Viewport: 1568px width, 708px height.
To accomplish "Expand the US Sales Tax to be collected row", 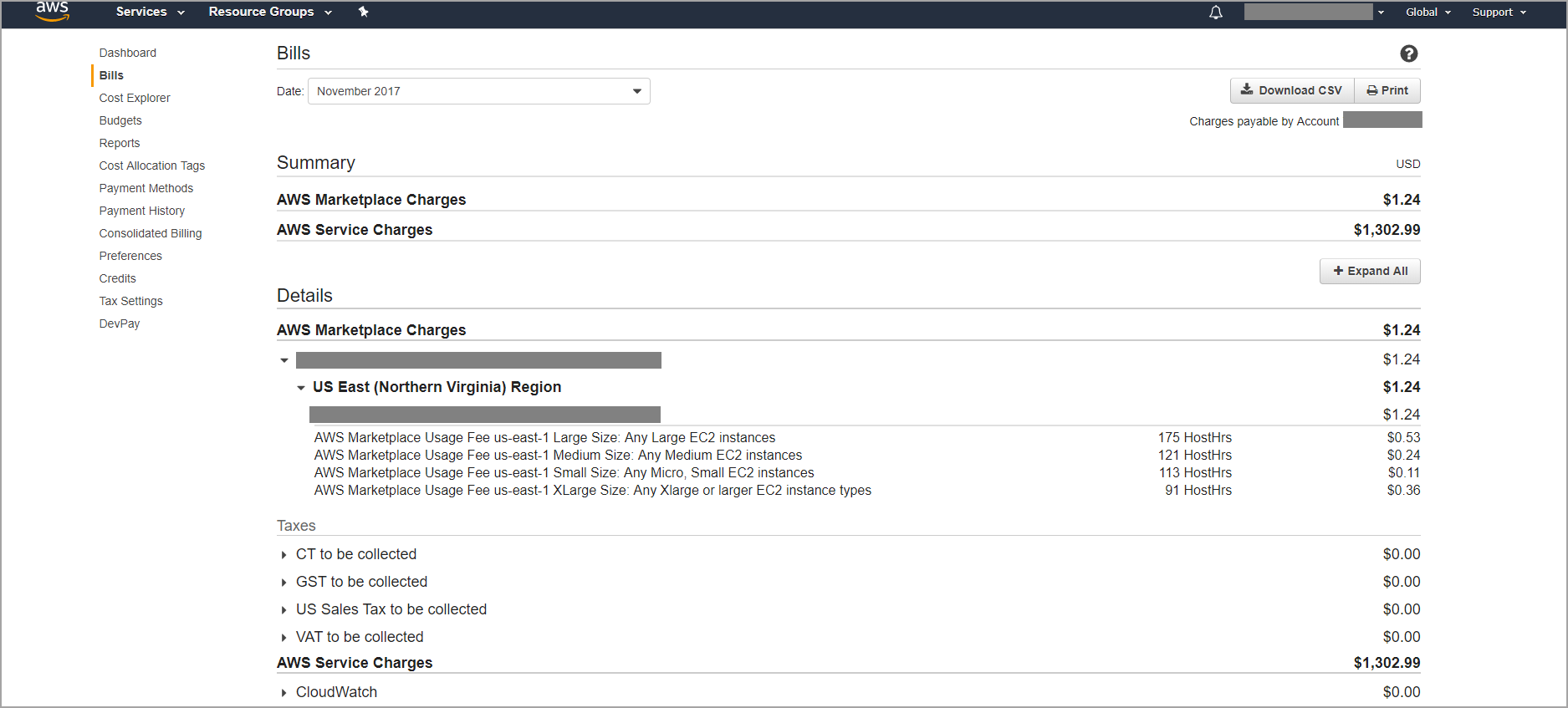I will [x=284, y=610].
